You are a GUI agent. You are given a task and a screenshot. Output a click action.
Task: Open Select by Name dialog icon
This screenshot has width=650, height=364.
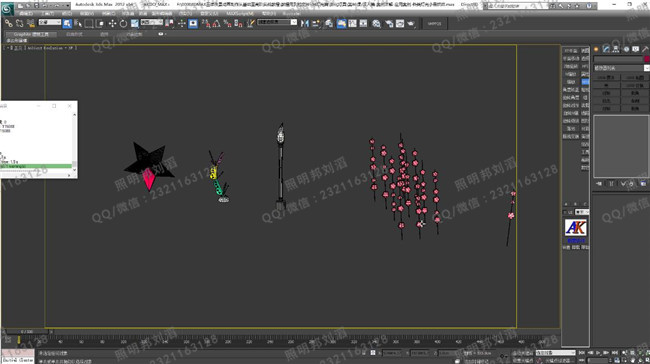pyautogui.click(x=78, y=24)
